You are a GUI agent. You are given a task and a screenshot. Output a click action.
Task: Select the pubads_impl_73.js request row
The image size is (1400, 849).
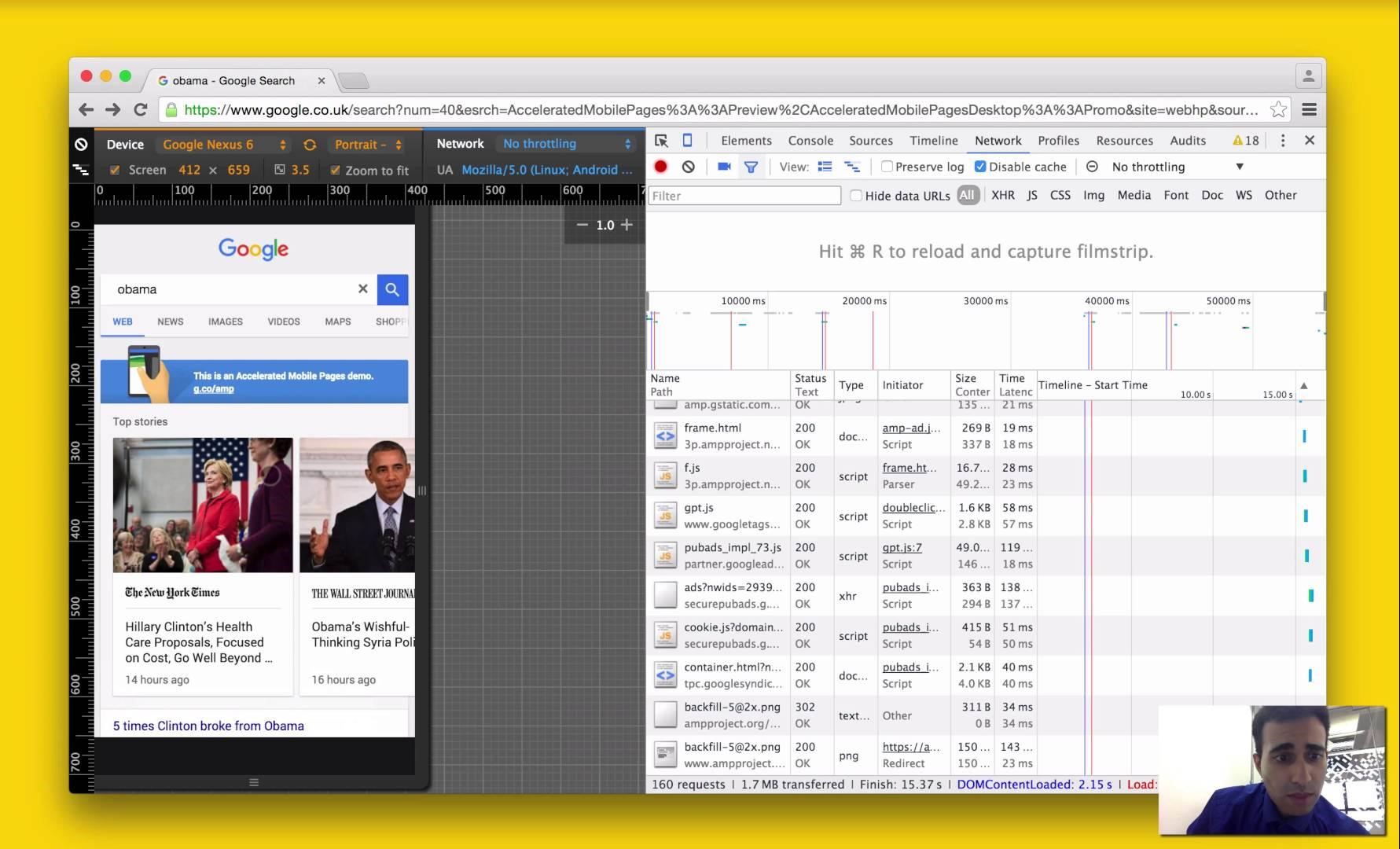(x=986, y=556)
